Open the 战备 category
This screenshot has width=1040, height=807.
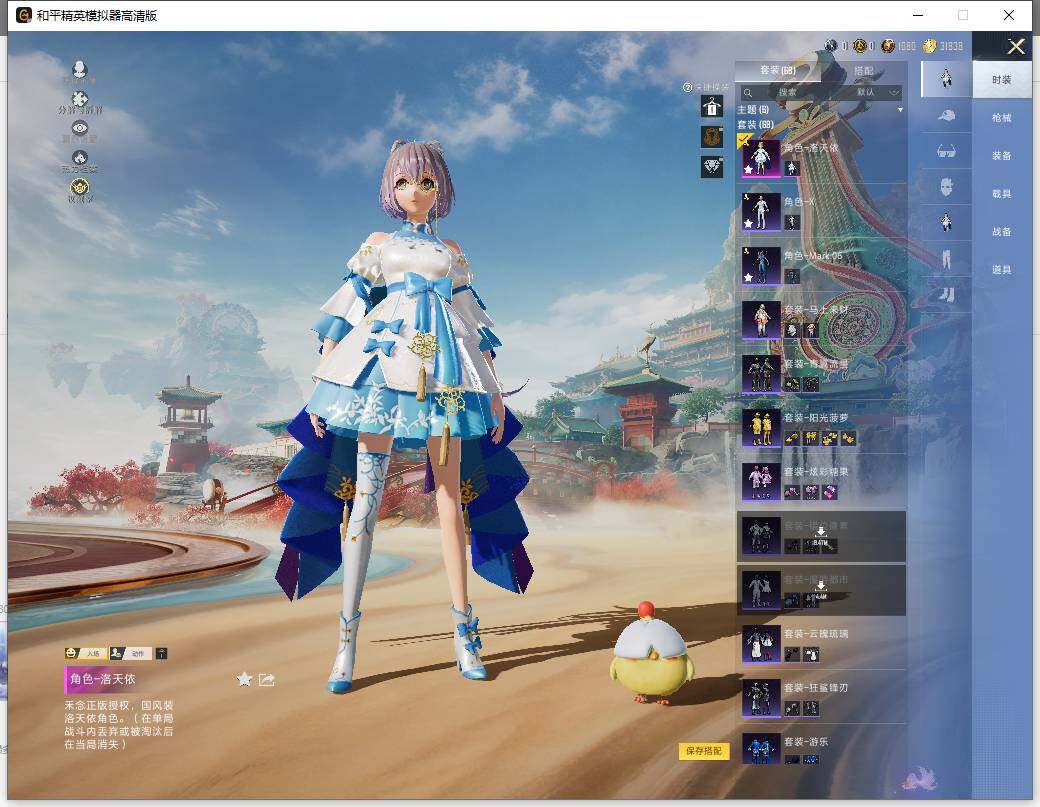coord(1002,231)
